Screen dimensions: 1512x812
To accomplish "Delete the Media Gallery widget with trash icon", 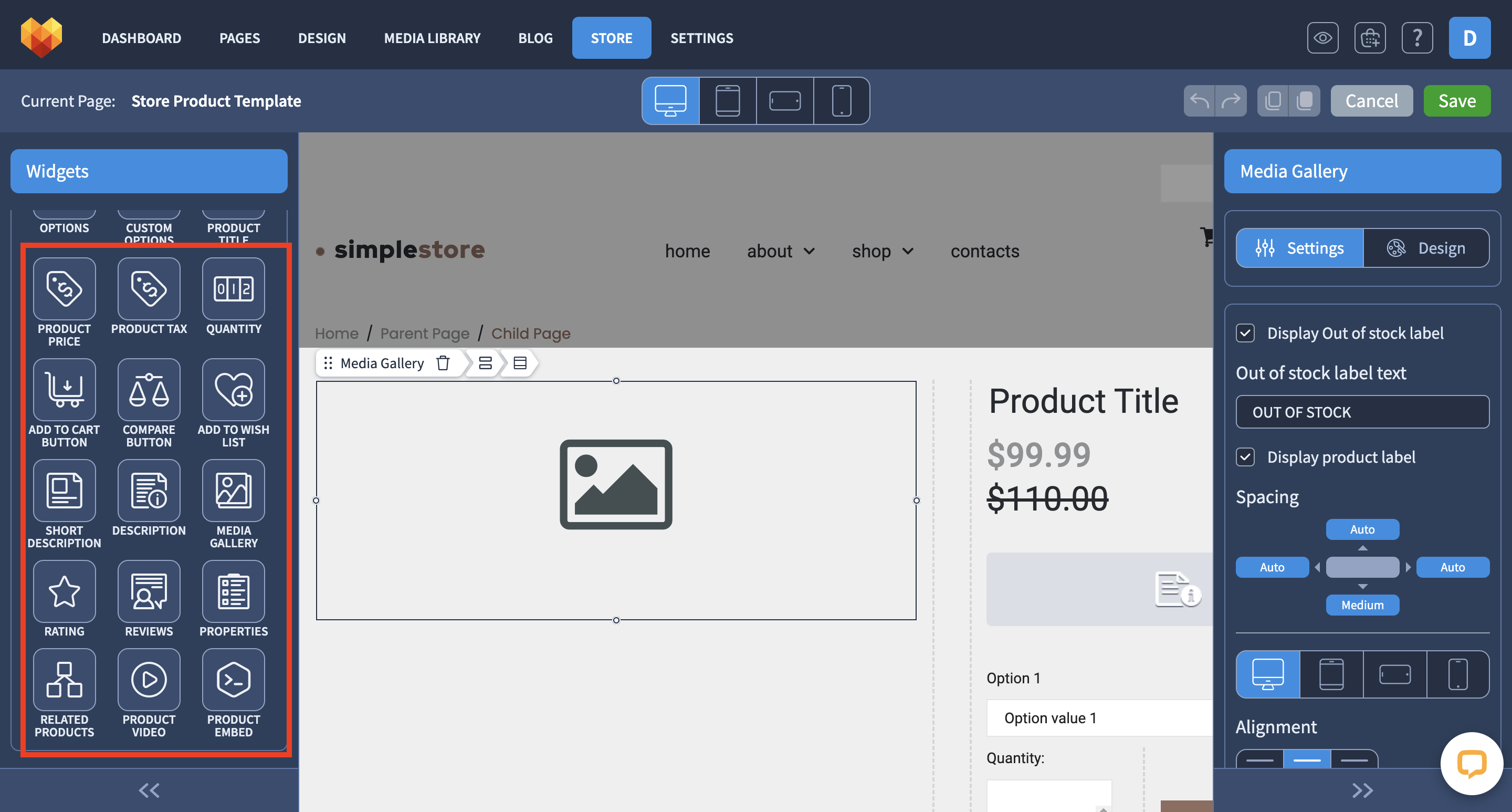I will pyautogui.click(x=443, y=363).
